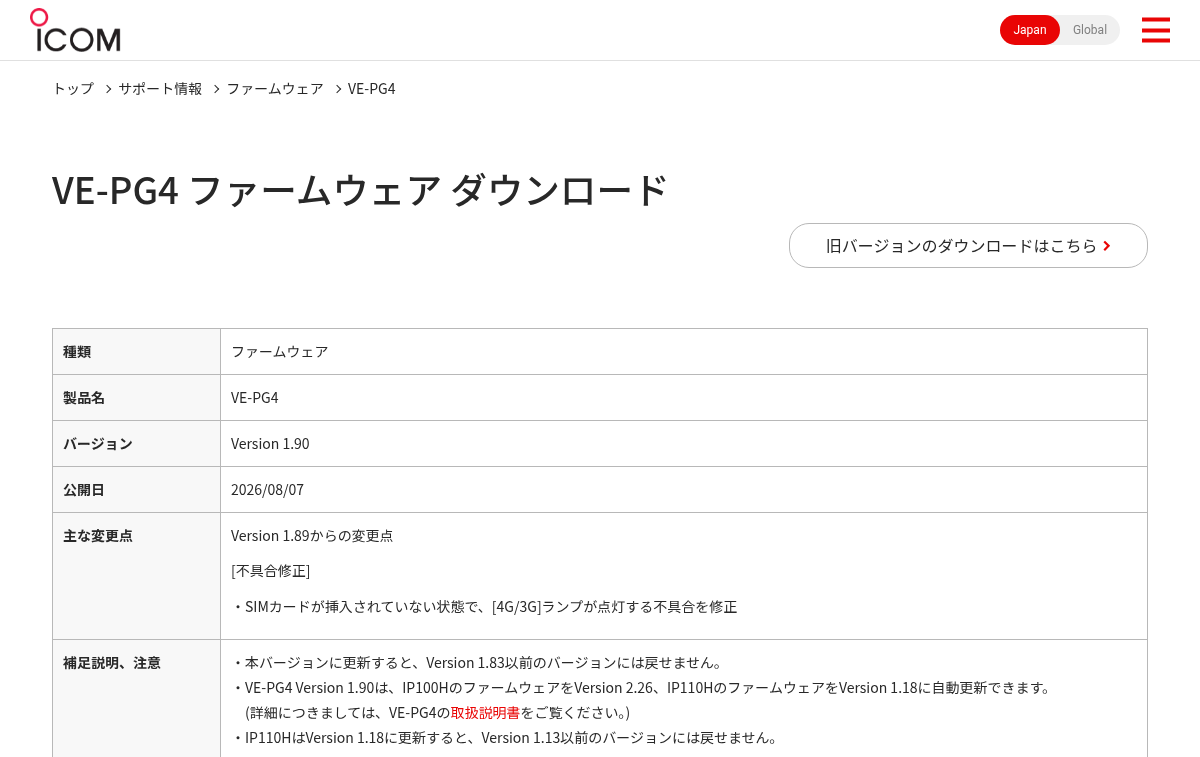The height and width of the screenshot is (757, 1200).
Task: Switch site region to Global
Action: tap(1090, 30)
